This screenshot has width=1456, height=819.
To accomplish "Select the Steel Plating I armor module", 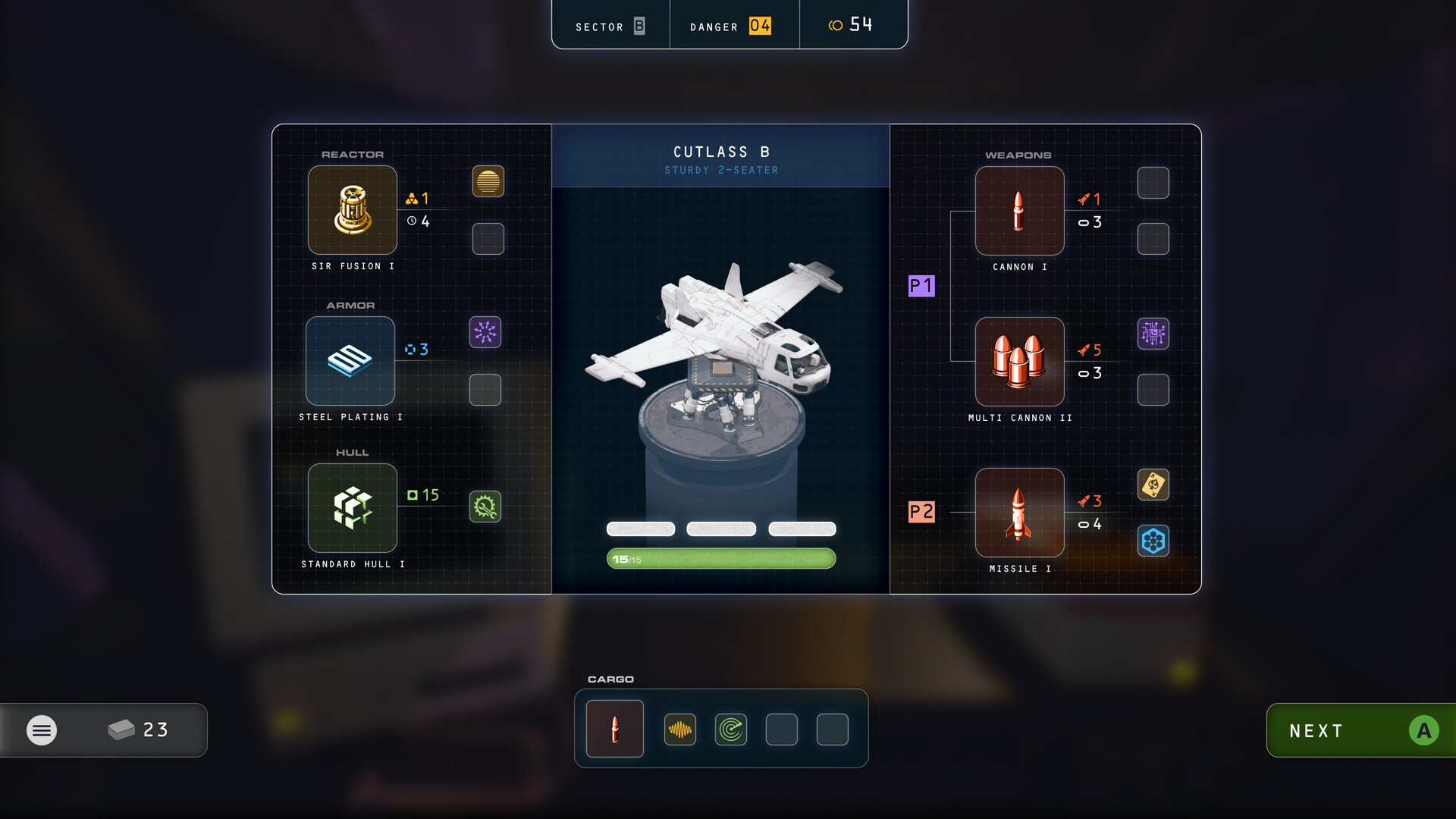I will 350,361.
